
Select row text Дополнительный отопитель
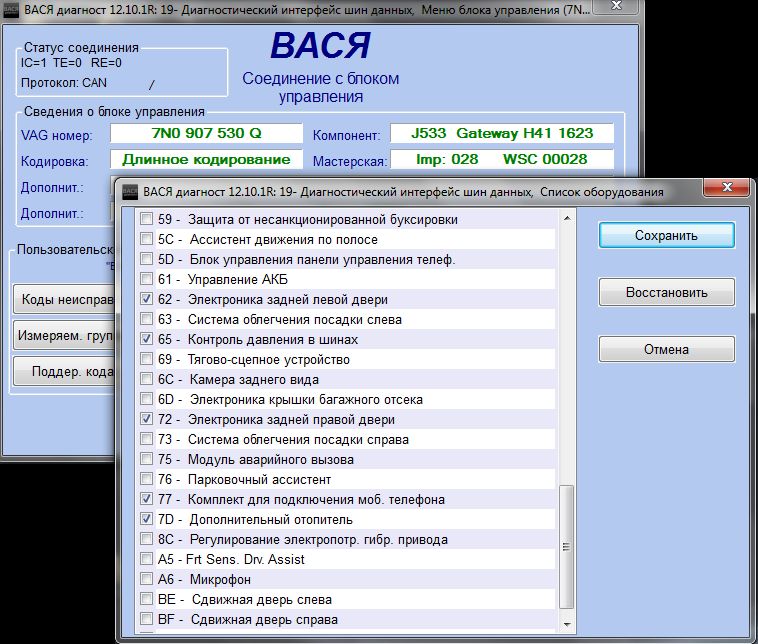271,519
